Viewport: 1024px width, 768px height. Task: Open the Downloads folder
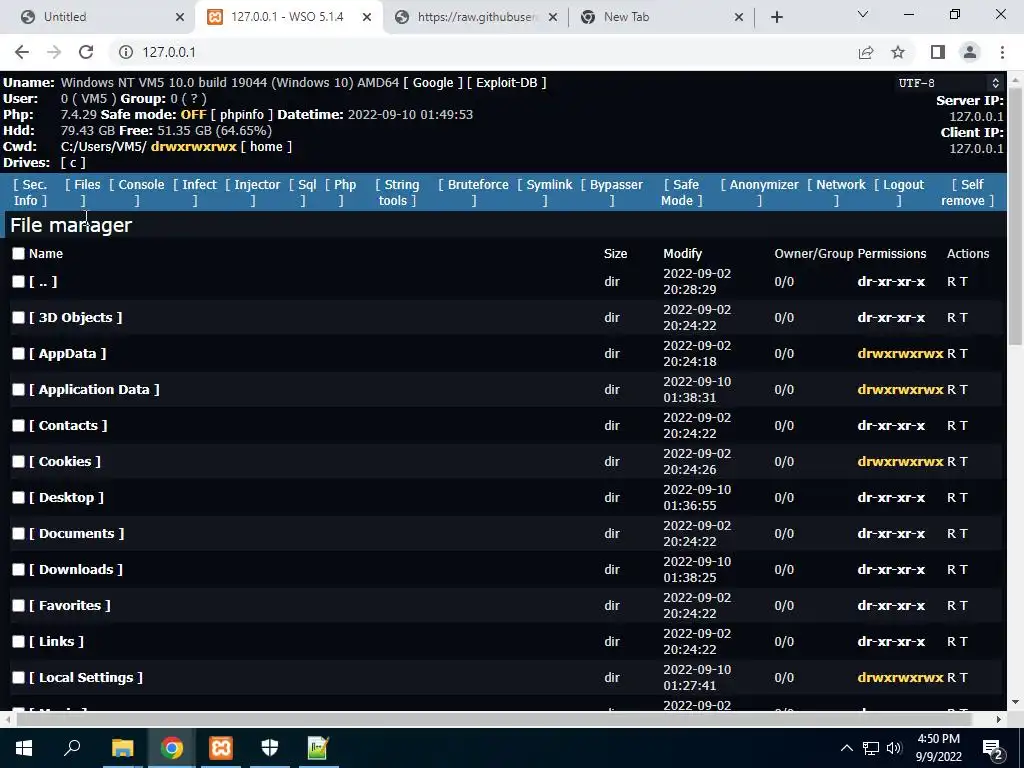(x=76, y=569)
